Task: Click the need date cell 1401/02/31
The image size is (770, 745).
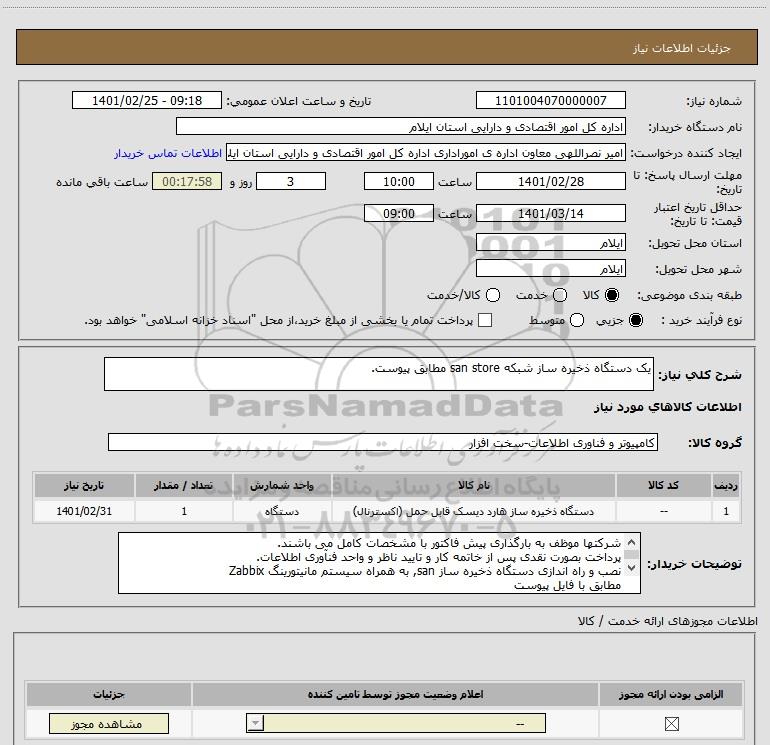Action: click(84, 511)
